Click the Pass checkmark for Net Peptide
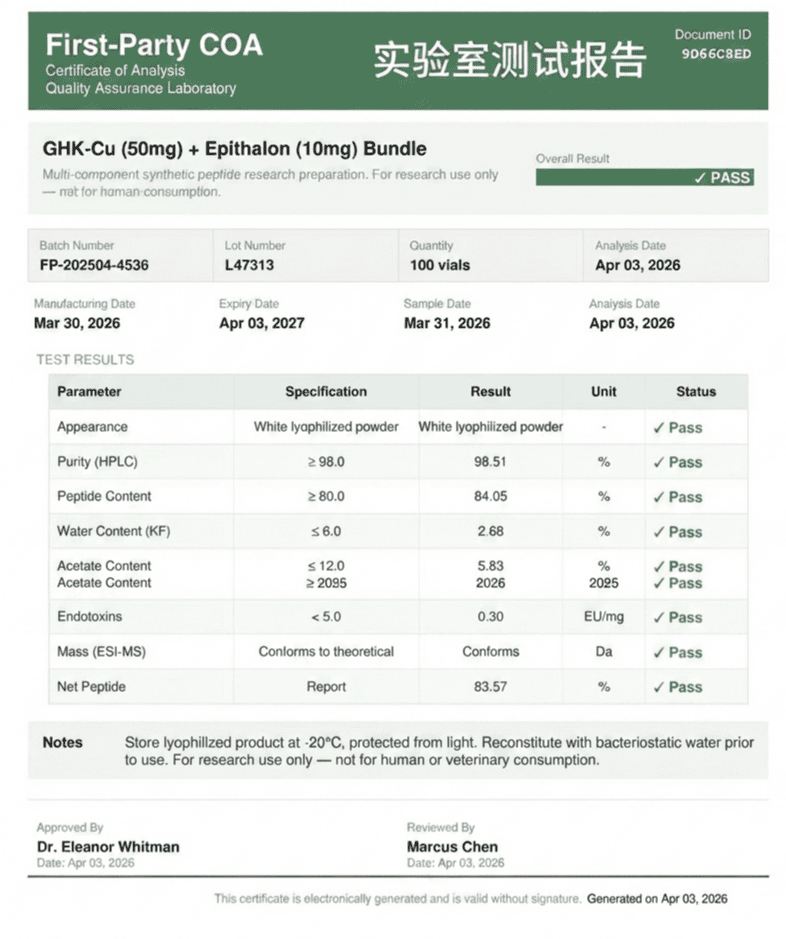The width and height of the screenshot is (786, 939). coord(677,687)
